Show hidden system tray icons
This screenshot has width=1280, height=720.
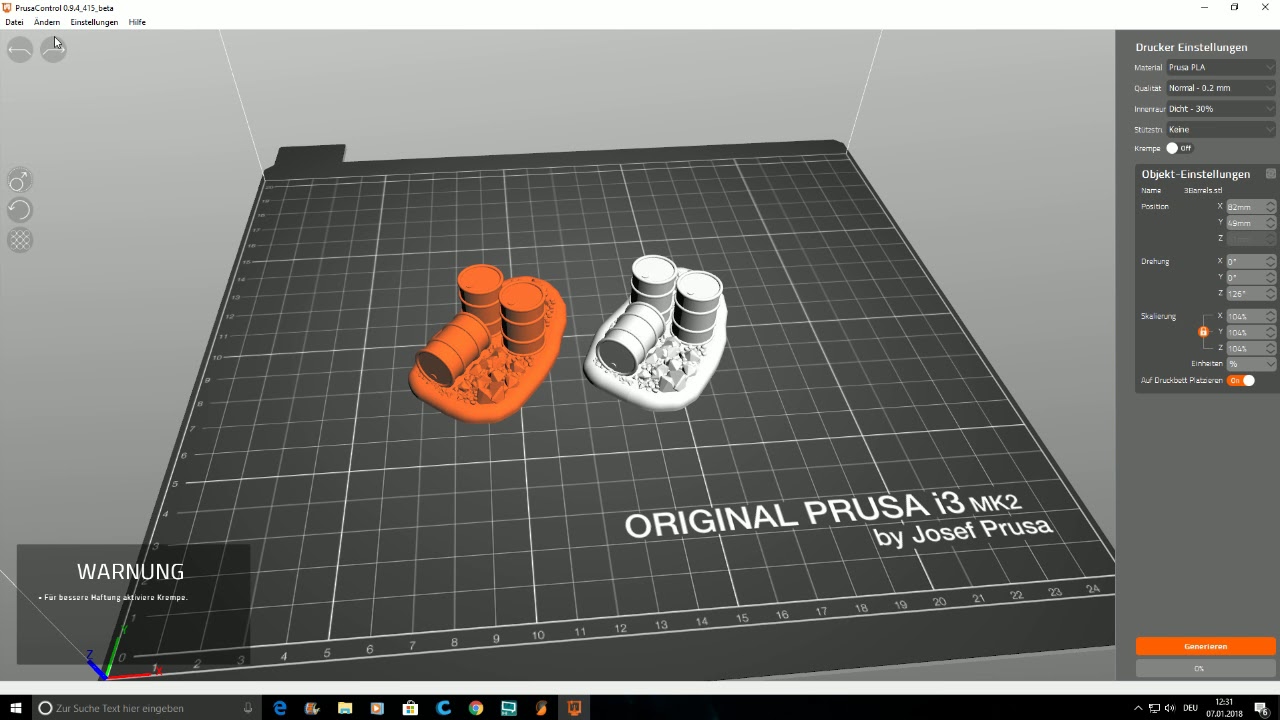[x=1138, y=708]
